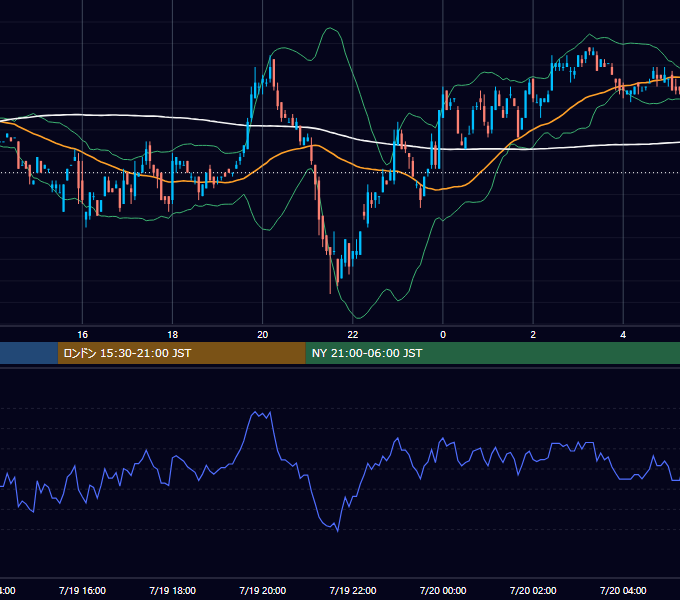
Task: Click the 7/20 00:00 time label
Action: click(443, 590)
